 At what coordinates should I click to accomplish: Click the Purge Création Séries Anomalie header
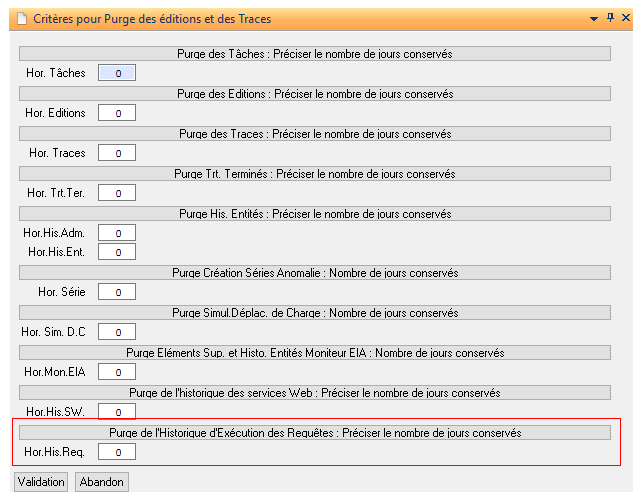pyautogui.click(x=315, y=272)
